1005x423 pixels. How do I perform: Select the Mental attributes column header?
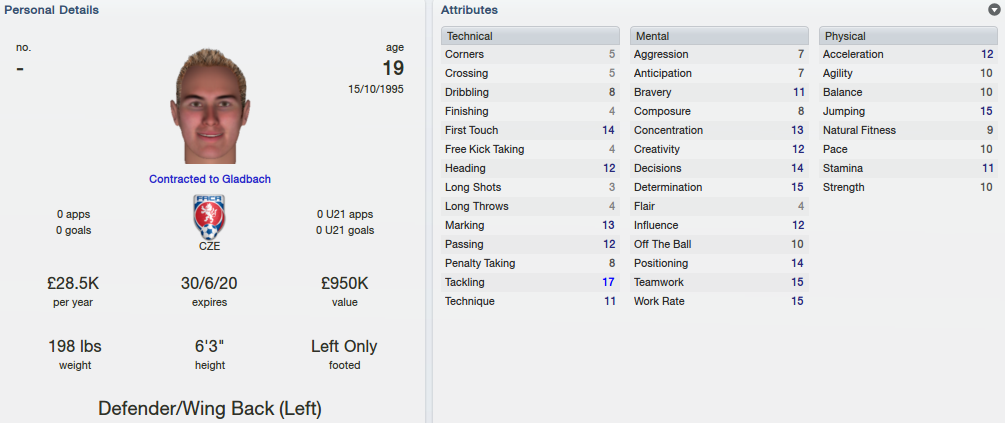click(719, 36)
